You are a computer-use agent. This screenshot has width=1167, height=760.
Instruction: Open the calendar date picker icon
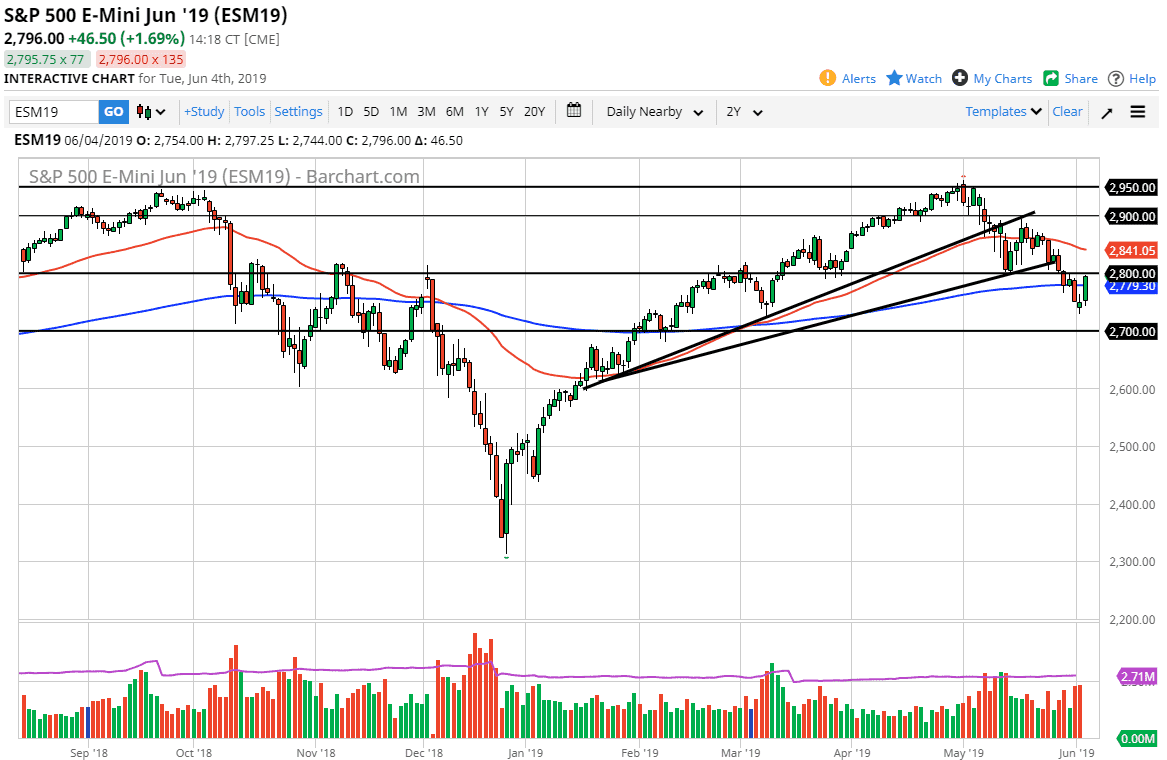(574, 111)
